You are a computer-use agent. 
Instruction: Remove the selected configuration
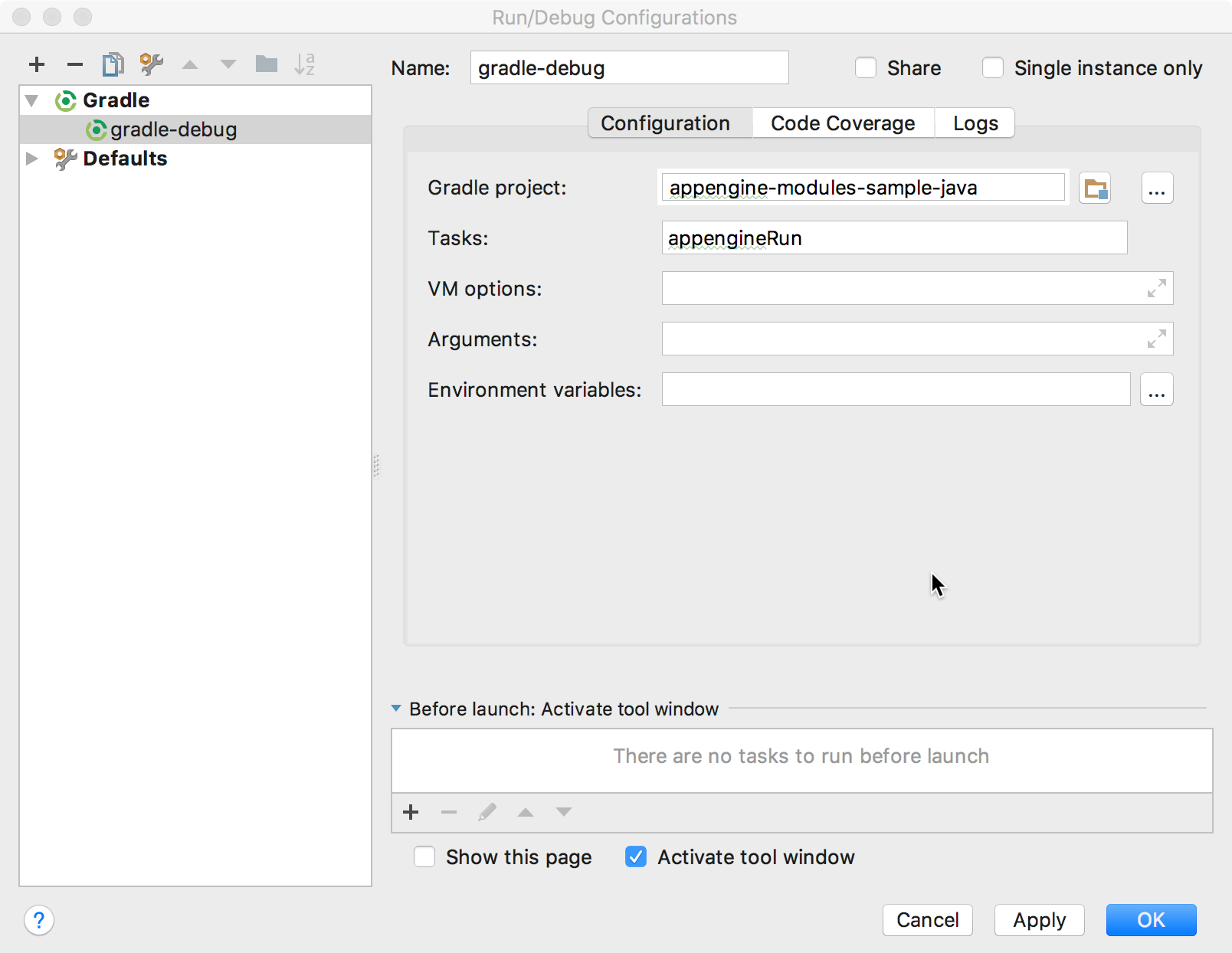point(74,64)
